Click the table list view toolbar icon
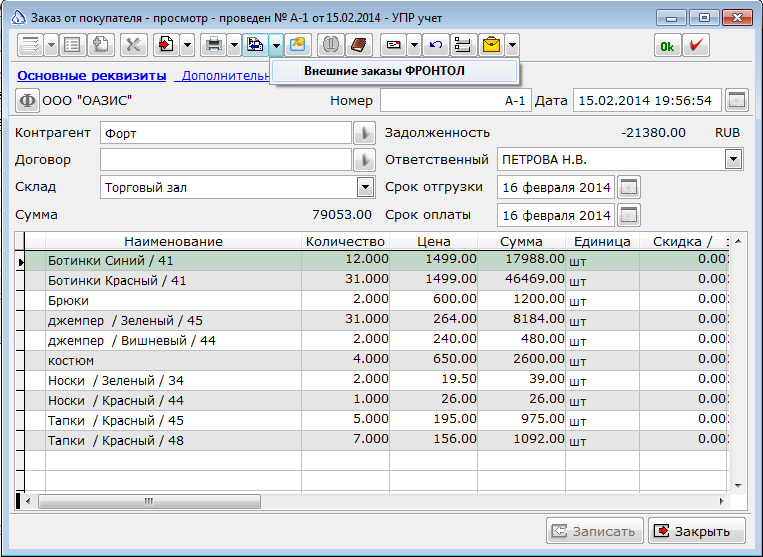This screenshot has height=557, width=763. (73, 45)
